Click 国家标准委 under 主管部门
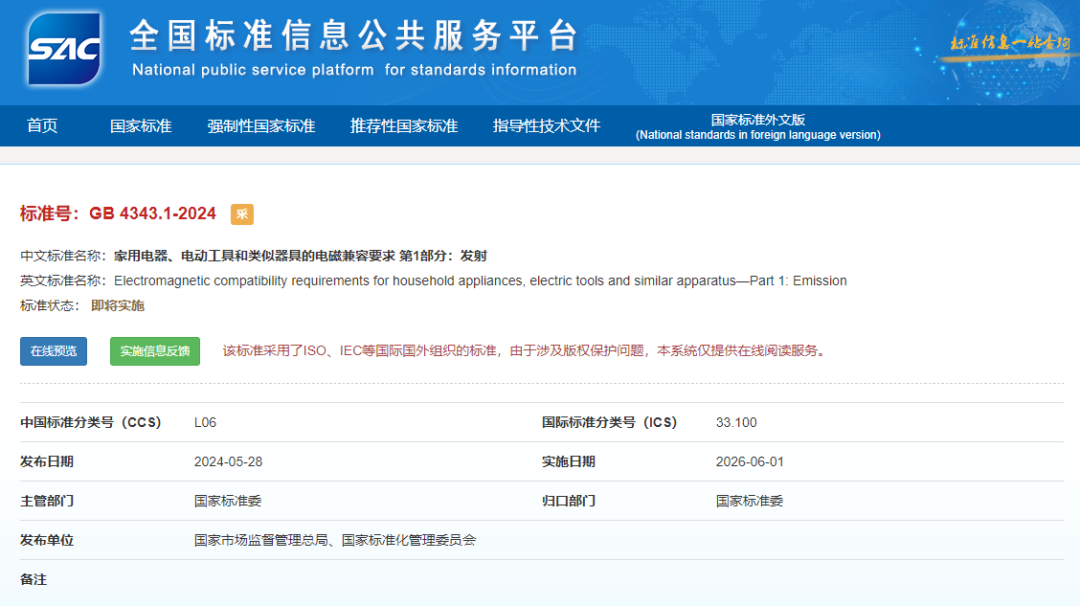 227,501
